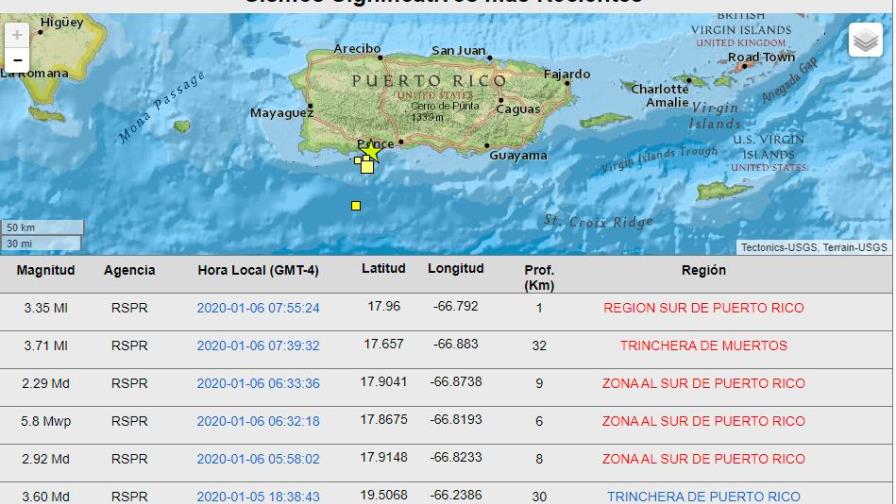The width and height of the screenshot is (896, 504).
Task: Click the 3.35 Ml magnitude cell
Action: (x=46, y=308)
